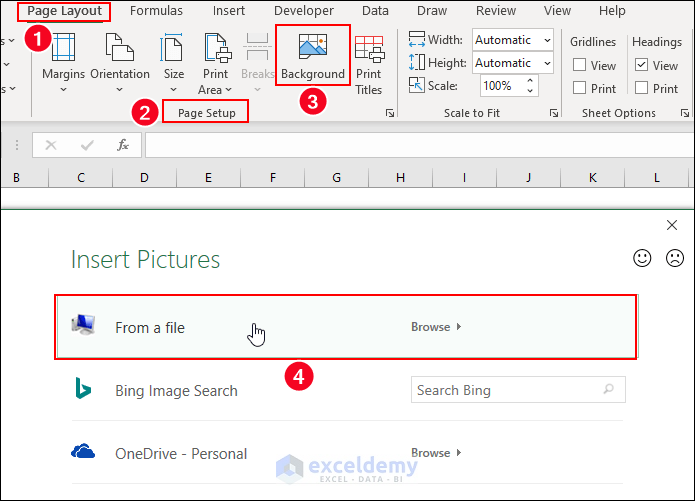This screenshot has width=695, height=501.
Task: Expand the Height dropdown set to Automatic
Action: [547, 63]
